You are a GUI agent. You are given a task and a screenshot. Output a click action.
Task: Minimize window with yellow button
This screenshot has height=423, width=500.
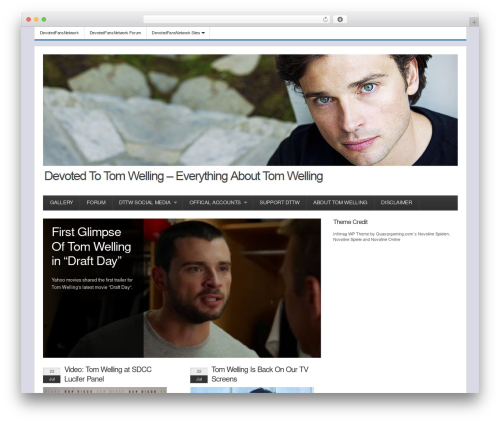[x=36, y=20]
